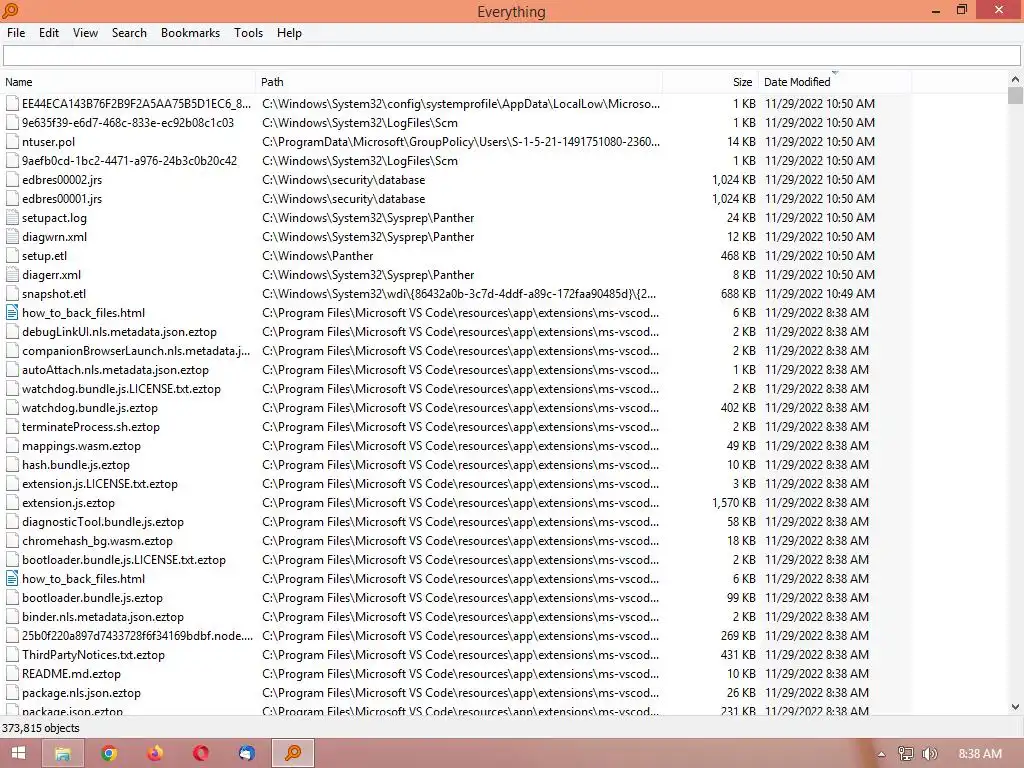1024x768 pixels.
Task: Select autoAttach.nls.metadata.json.eztop file name
Action: pos(116,370)
